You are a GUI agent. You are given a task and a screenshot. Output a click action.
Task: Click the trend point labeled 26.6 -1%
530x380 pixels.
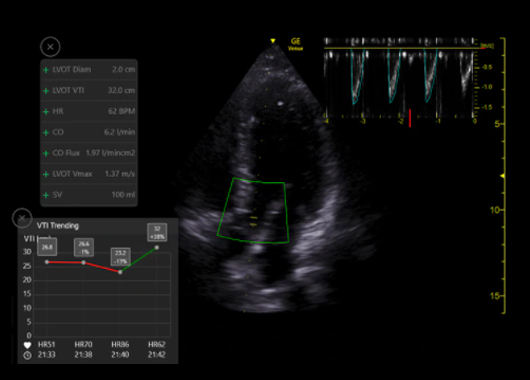pyautogui.click(x=84, y=262)
